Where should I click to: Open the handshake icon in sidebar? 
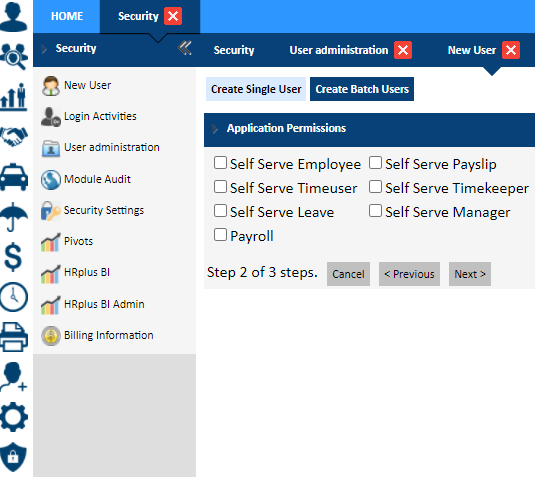14,136
